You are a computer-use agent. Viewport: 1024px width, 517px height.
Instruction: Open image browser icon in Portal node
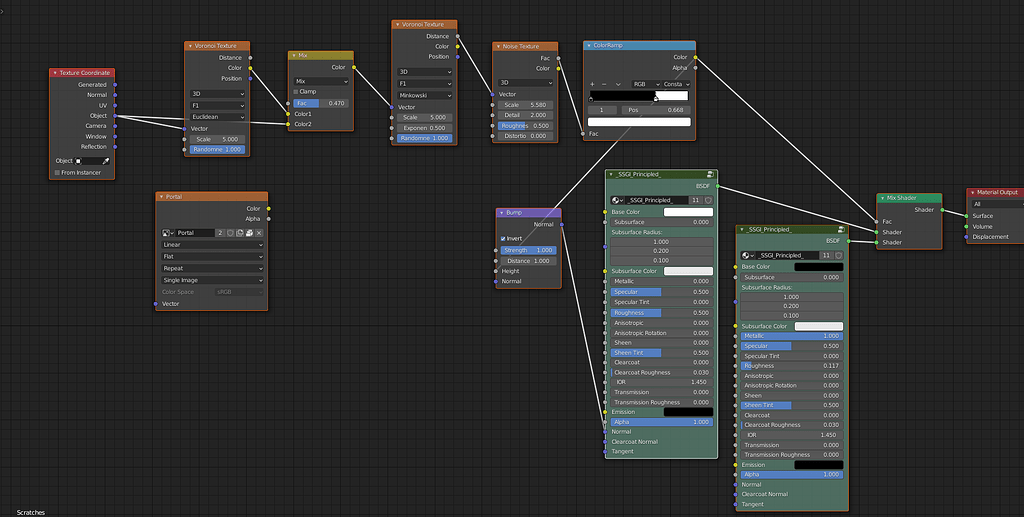(x=167, y=233)
